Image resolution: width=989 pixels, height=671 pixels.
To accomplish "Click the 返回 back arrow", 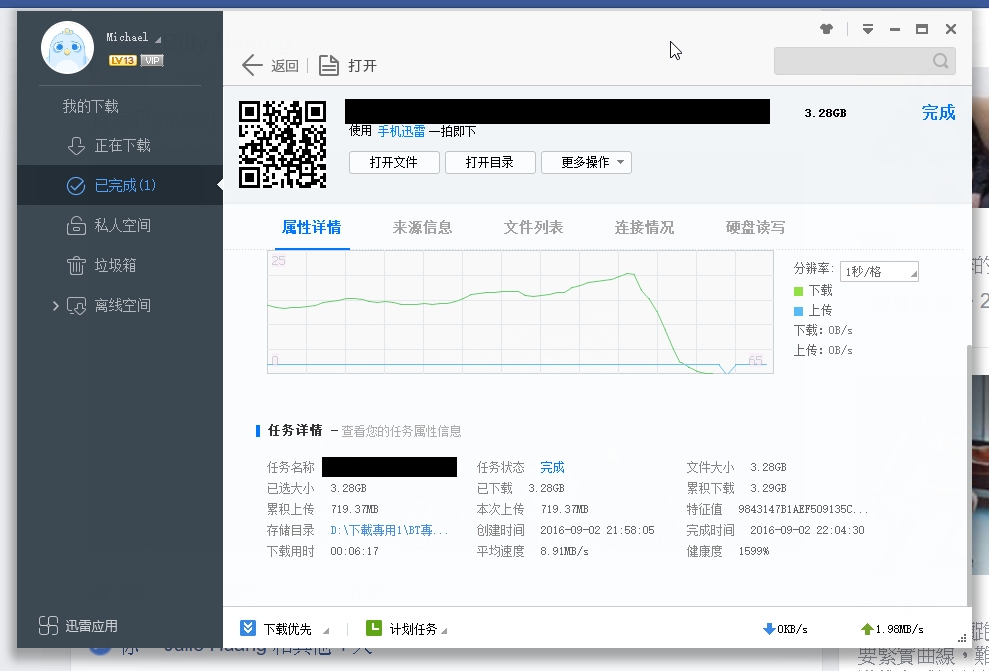I will point(252,65).
